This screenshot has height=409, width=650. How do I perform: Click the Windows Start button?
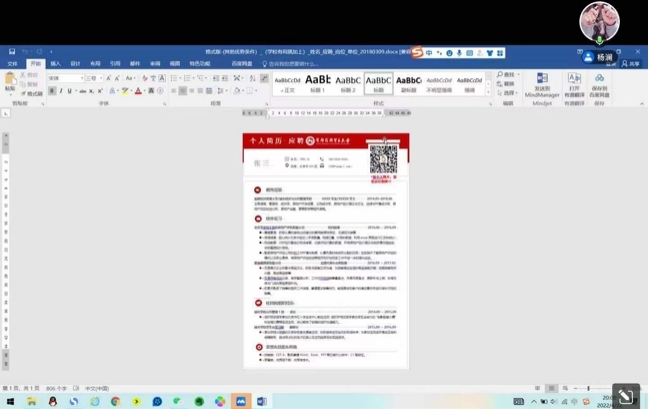10,401
